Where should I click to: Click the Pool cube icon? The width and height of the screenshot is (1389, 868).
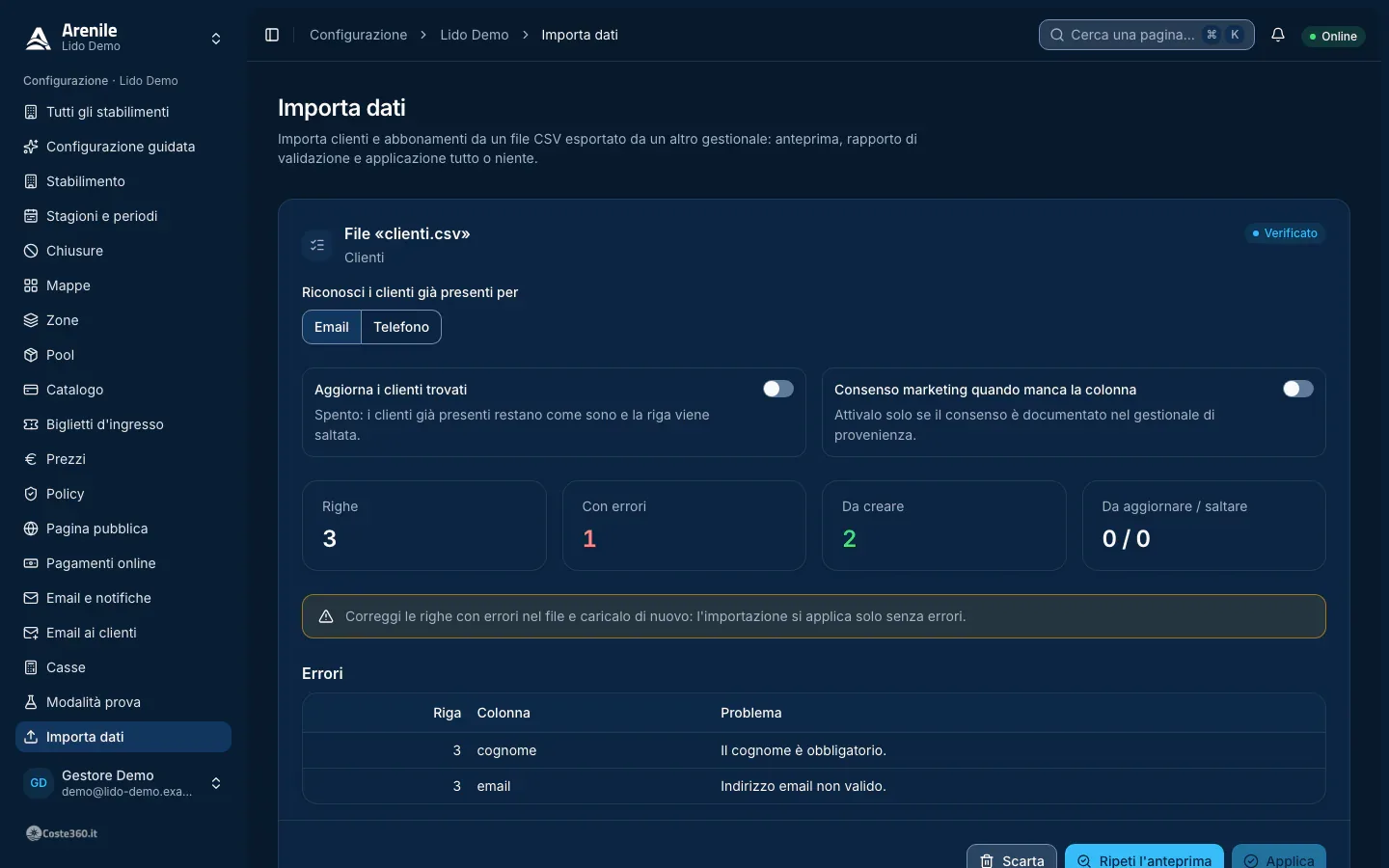pyautogui.click(x=31, y=355)
